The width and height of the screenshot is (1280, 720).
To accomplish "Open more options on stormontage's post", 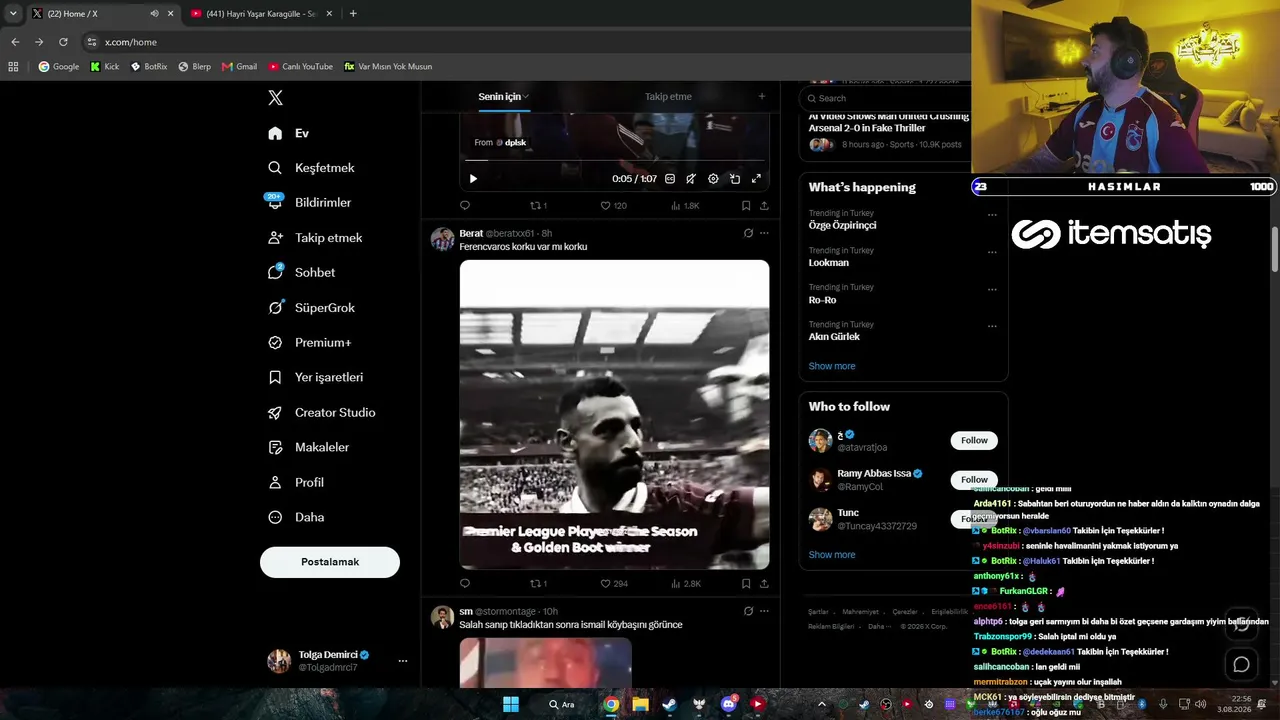I will 764,611.
